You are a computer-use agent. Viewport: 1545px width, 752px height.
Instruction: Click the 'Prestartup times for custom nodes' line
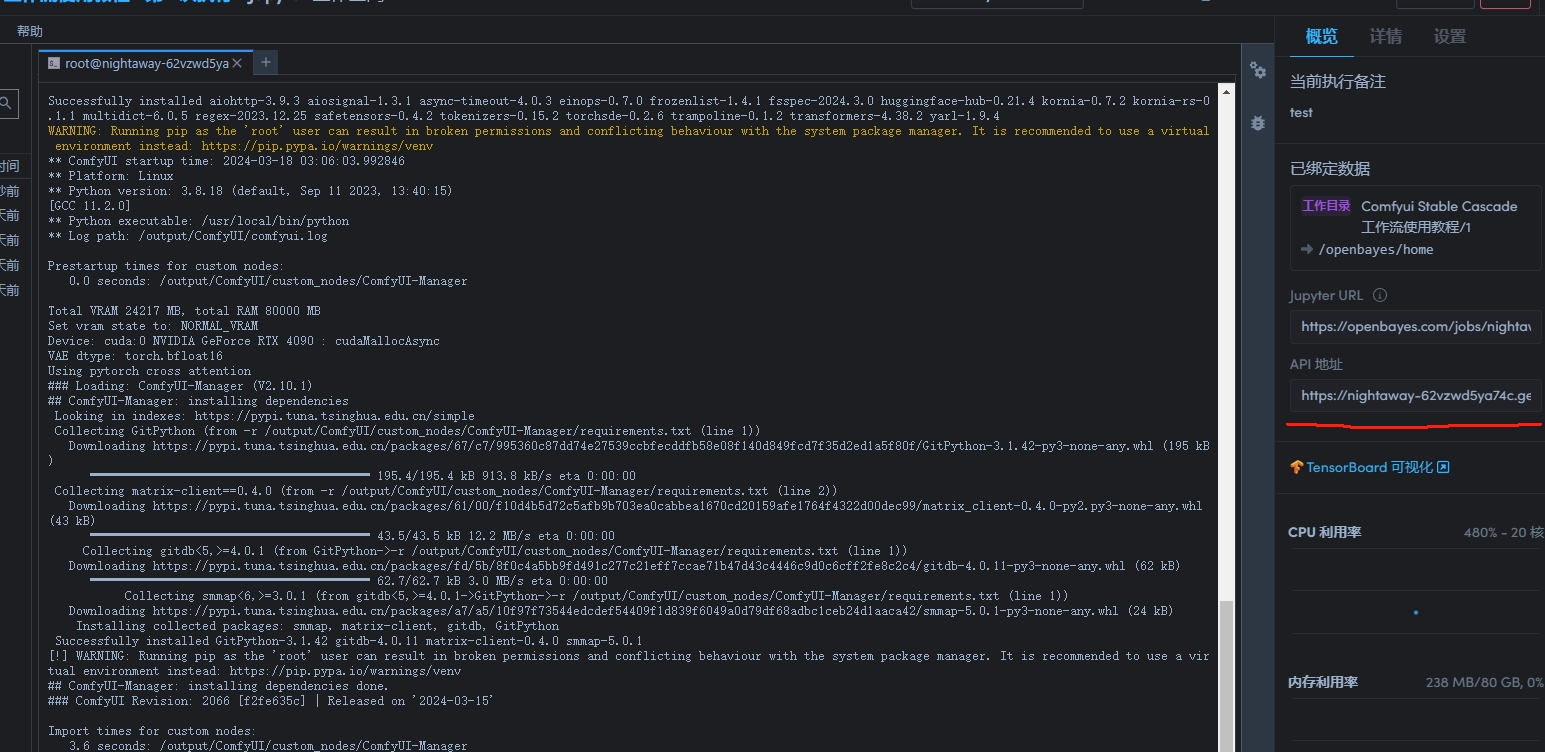165,266
